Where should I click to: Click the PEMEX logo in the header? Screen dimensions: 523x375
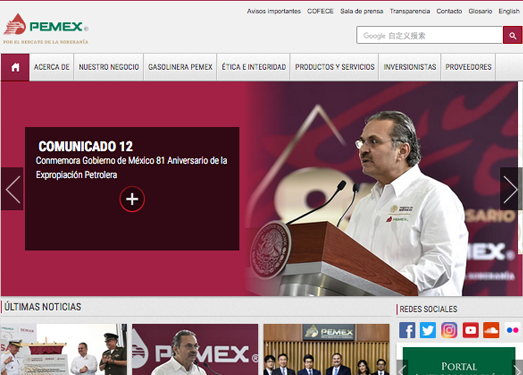coord(46,28)
